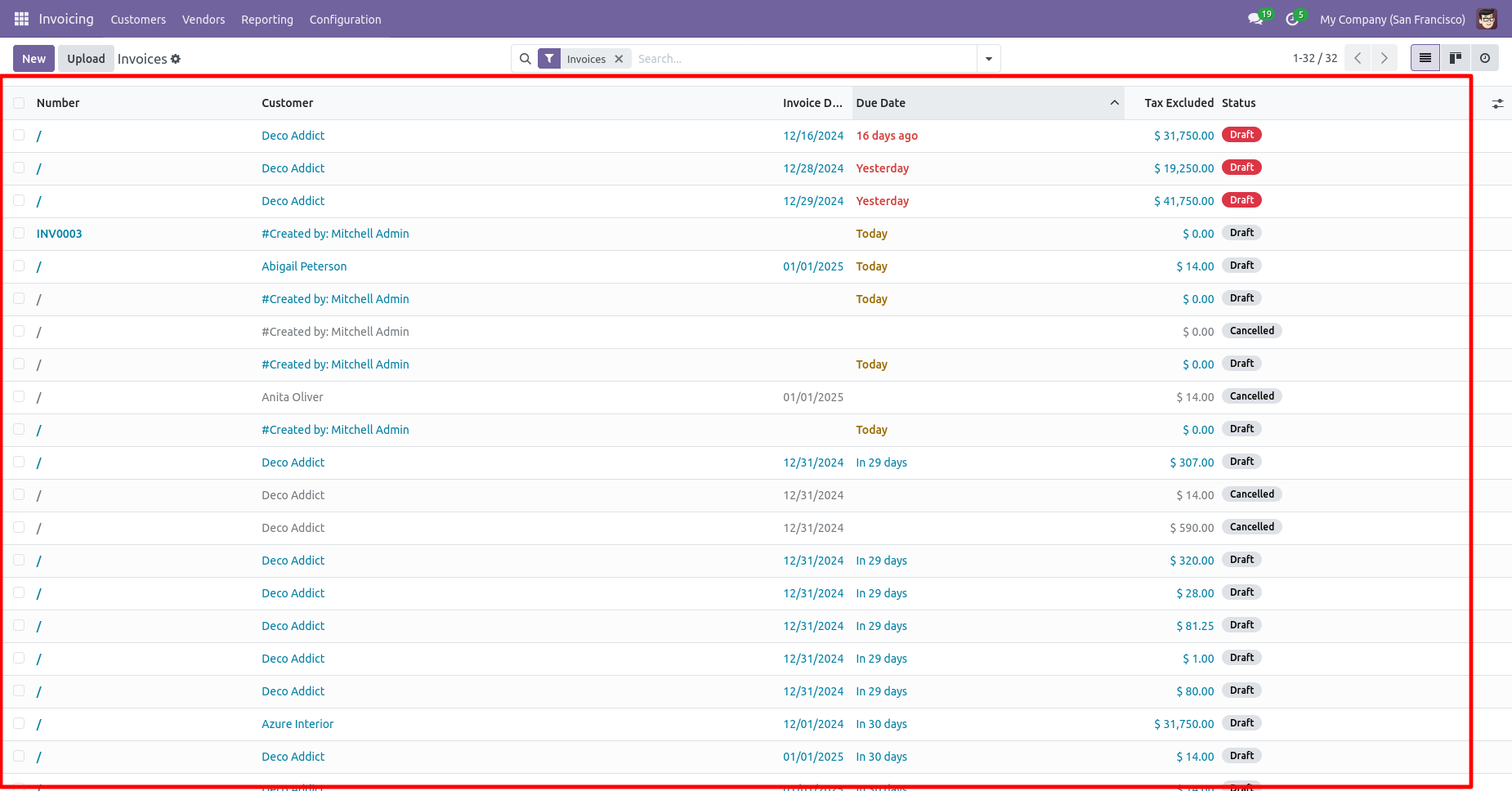Switch to list view
The width and height of the screenshot is (1512, 791).
[1425, 58]
